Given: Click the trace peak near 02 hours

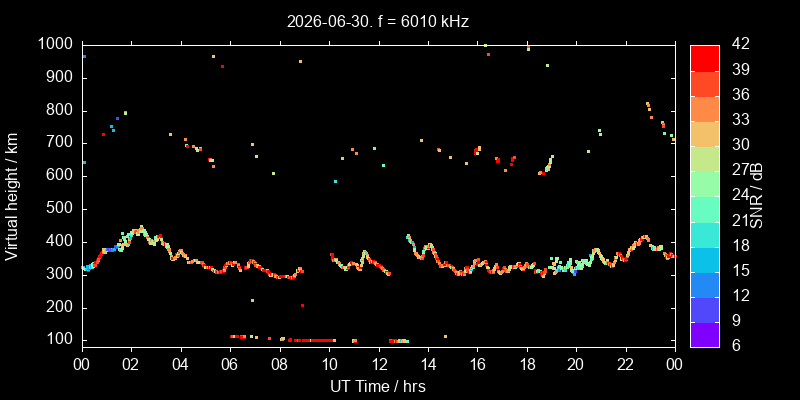Looking at the screenshot, I should [x=141, y=227].
